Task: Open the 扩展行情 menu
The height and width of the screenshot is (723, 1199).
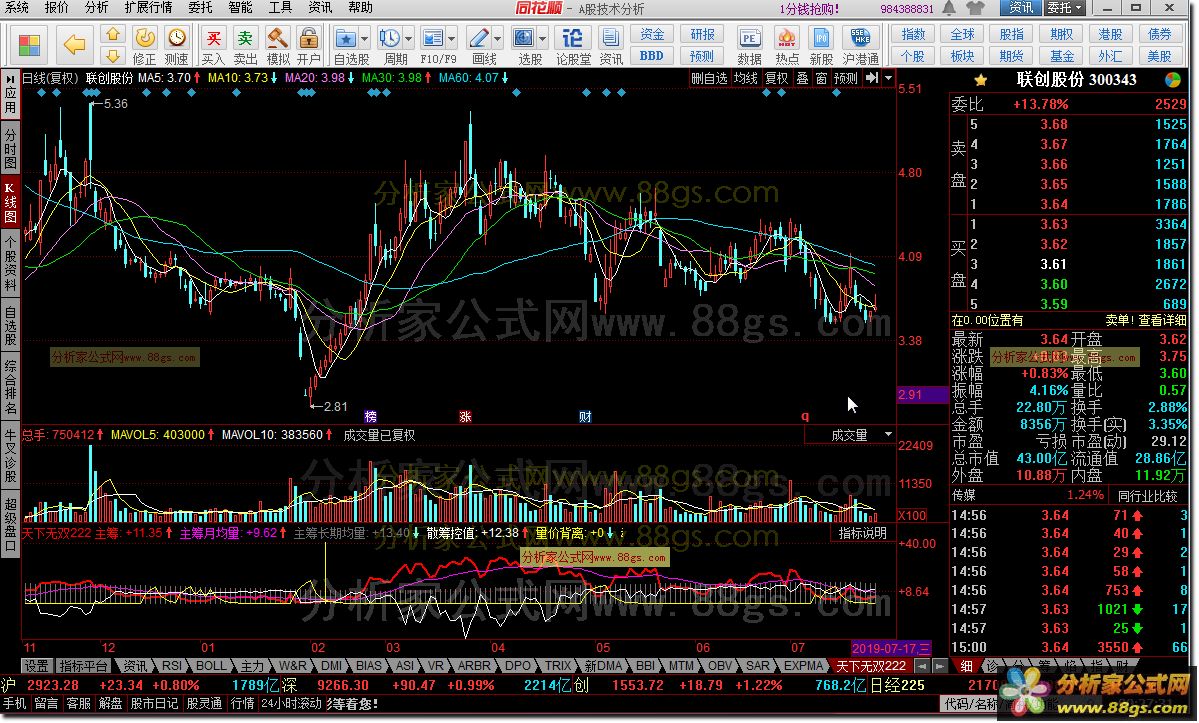Action: point(148,8)
